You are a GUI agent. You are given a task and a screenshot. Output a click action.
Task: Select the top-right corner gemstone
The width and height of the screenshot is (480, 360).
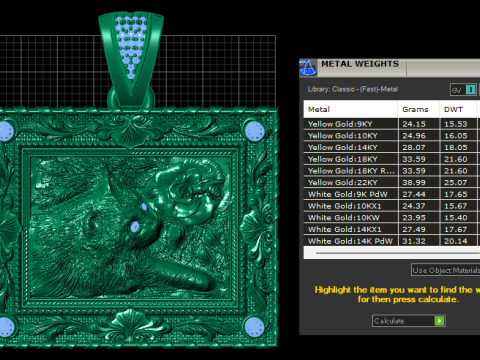click(x=255, y=131)
